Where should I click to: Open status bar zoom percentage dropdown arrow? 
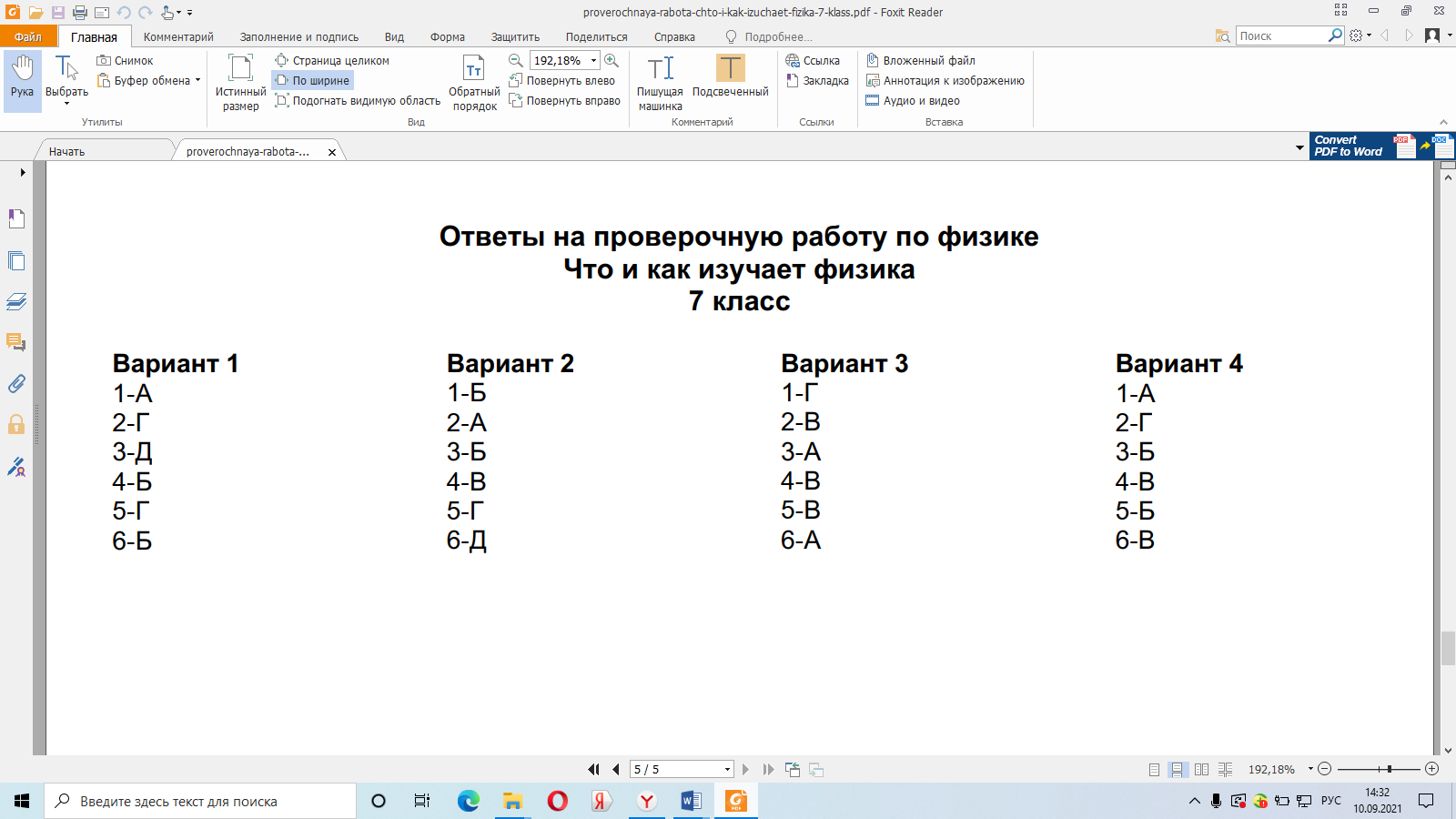coord(1310,769)
